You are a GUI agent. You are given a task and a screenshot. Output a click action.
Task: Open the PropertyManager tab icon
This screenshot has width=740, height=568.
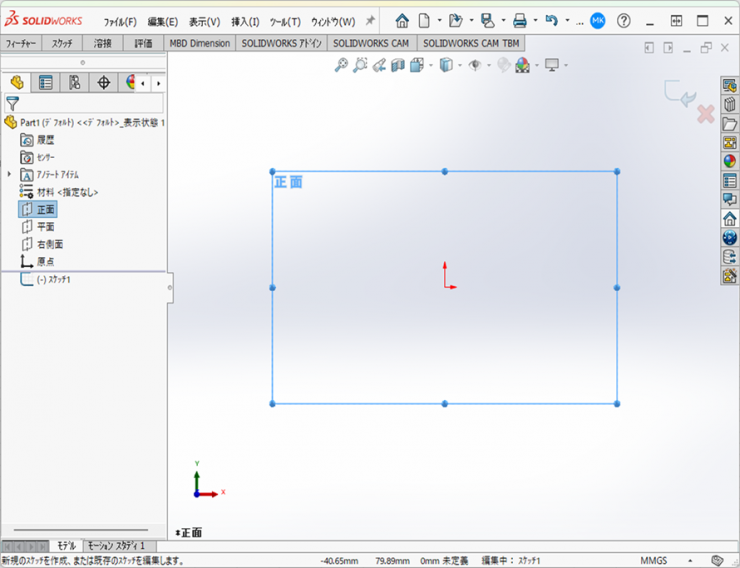[46, 82]
